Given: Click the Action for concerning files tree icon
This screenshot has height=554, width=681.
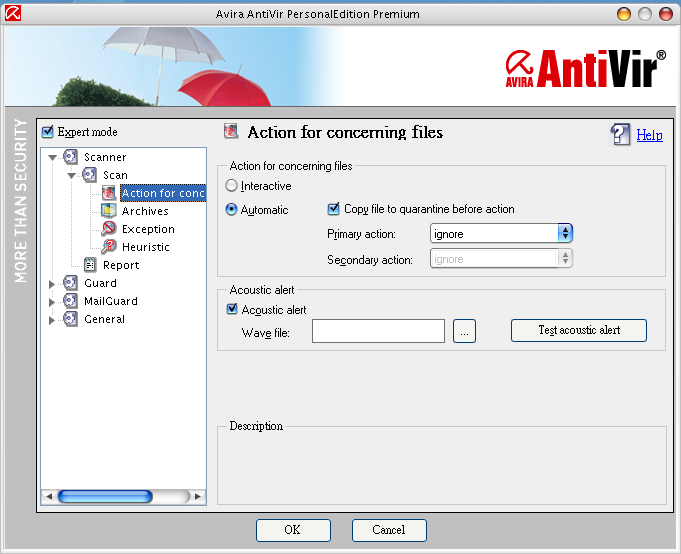Looking at the screenshot, I should click(109, 193).
